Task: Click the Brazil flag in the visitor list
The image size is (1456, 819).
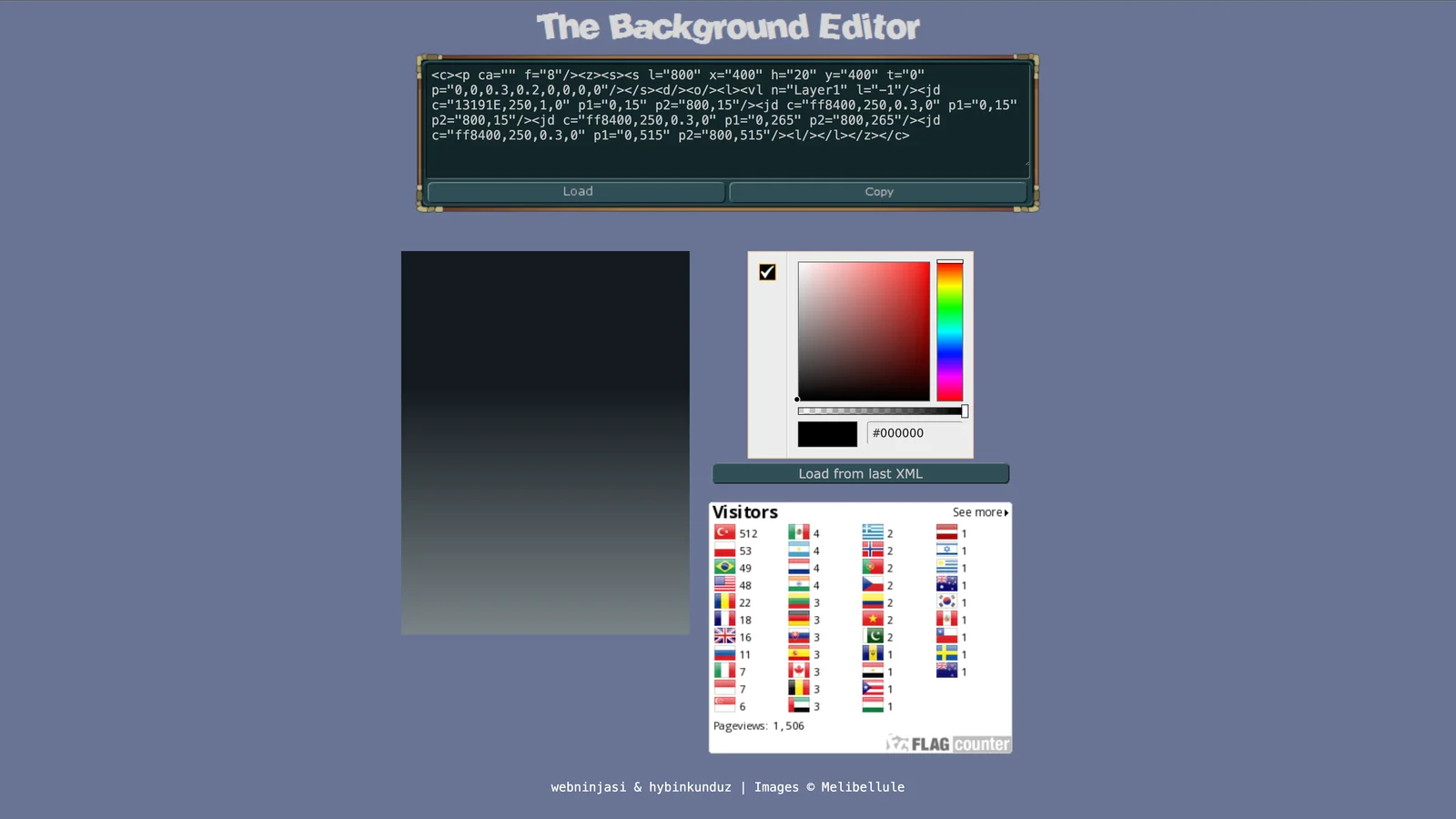Action: coord(724,568)
